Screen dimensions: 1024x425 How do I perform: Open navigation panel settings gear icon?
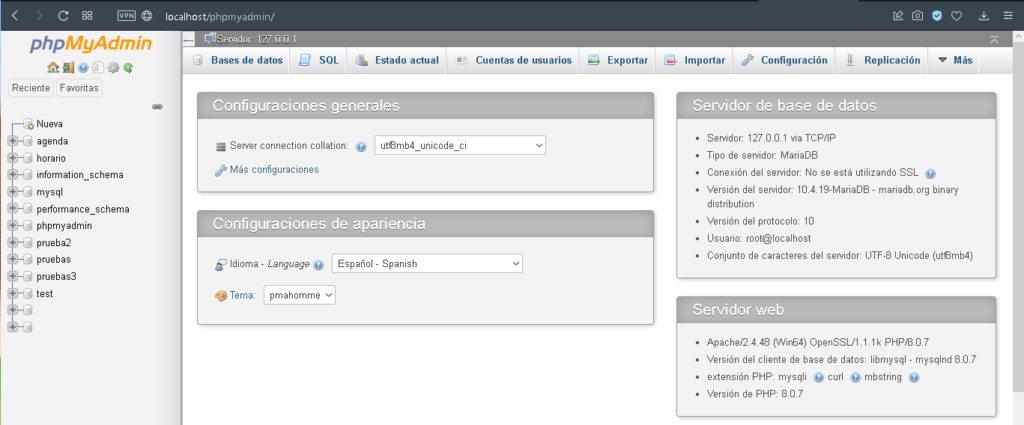[x=113, y=67]
